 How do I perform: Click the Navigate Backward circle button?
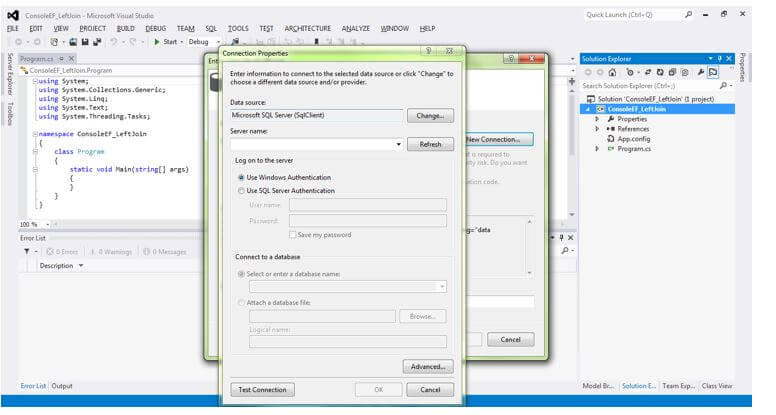(19, 42)
